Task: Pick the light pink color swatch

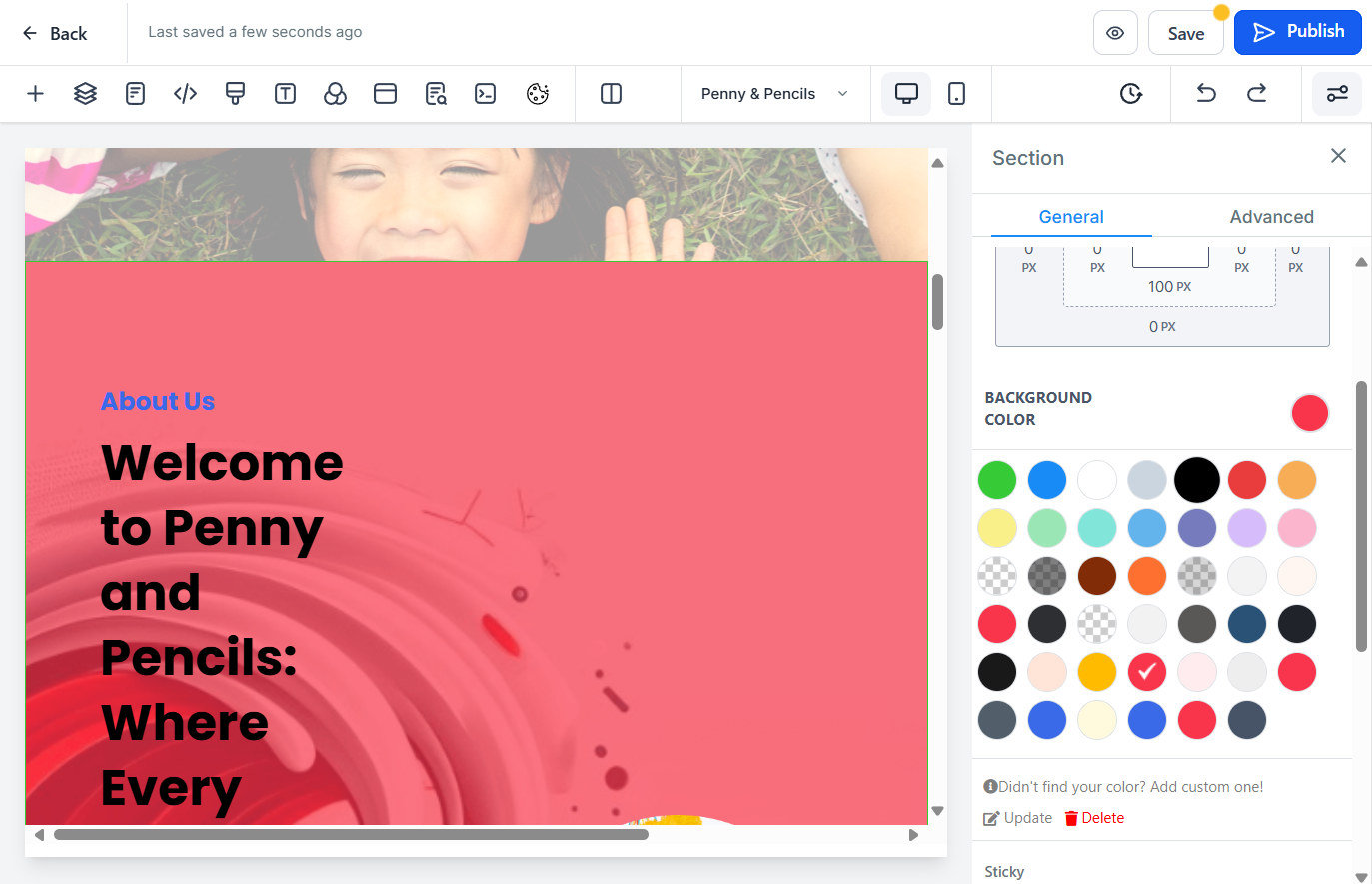Action: [1197, 672]
